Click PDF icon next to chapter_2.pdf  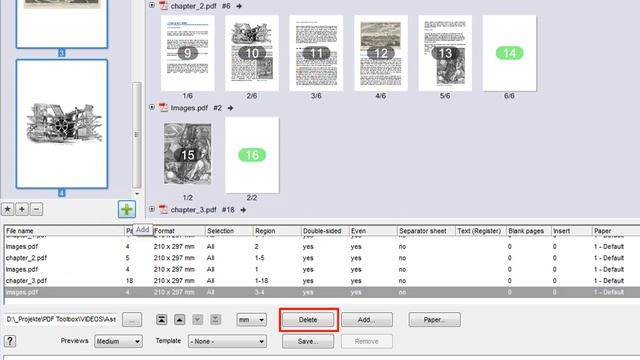tap(163, 6)
